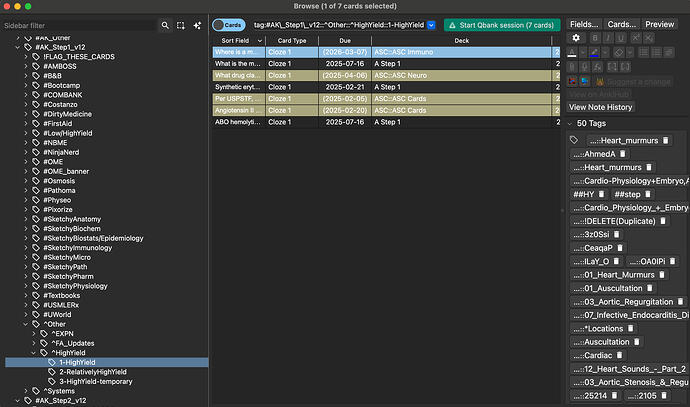Start Qbank session with 7 cards

(502, 25)
